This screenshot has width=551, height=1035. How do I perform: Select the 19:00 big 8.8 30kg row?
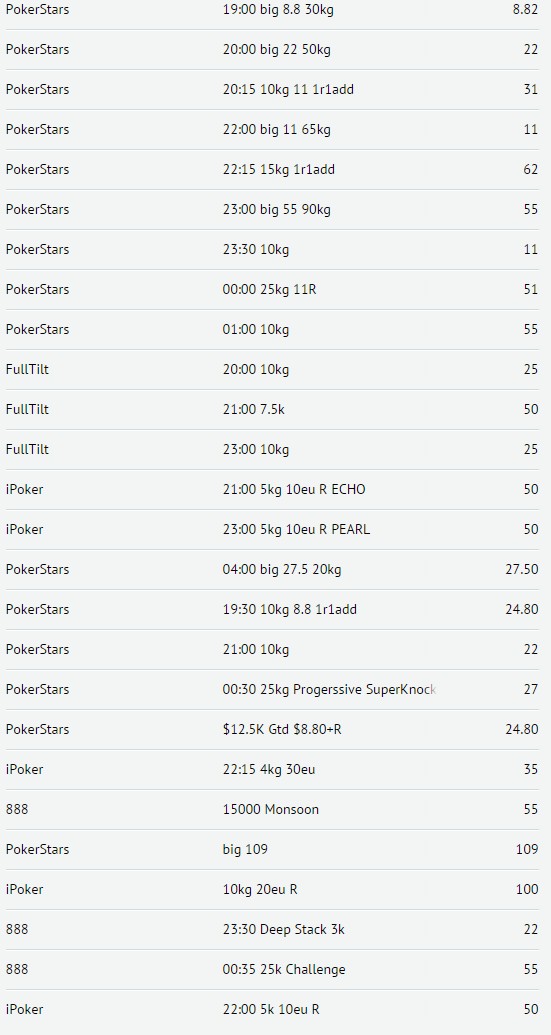[x=272, y=10]
